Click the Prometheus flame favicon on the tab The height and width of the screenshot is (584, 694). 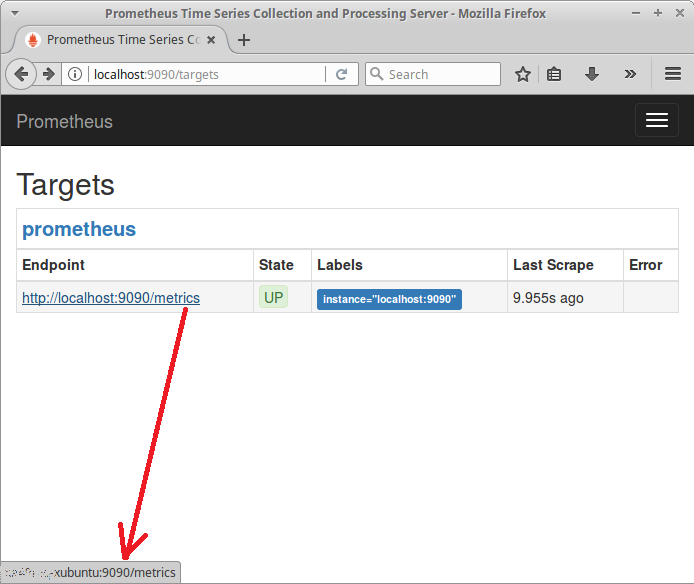[32, 40]
